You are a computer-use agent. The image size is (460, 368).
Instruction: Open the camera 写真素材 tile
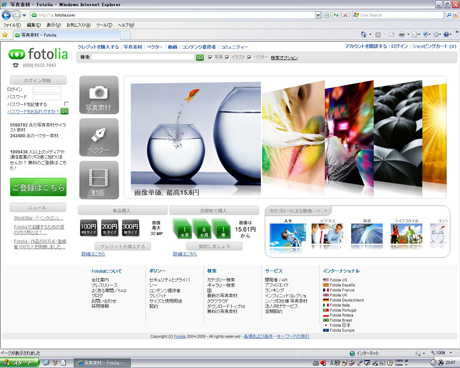(99, 95)
